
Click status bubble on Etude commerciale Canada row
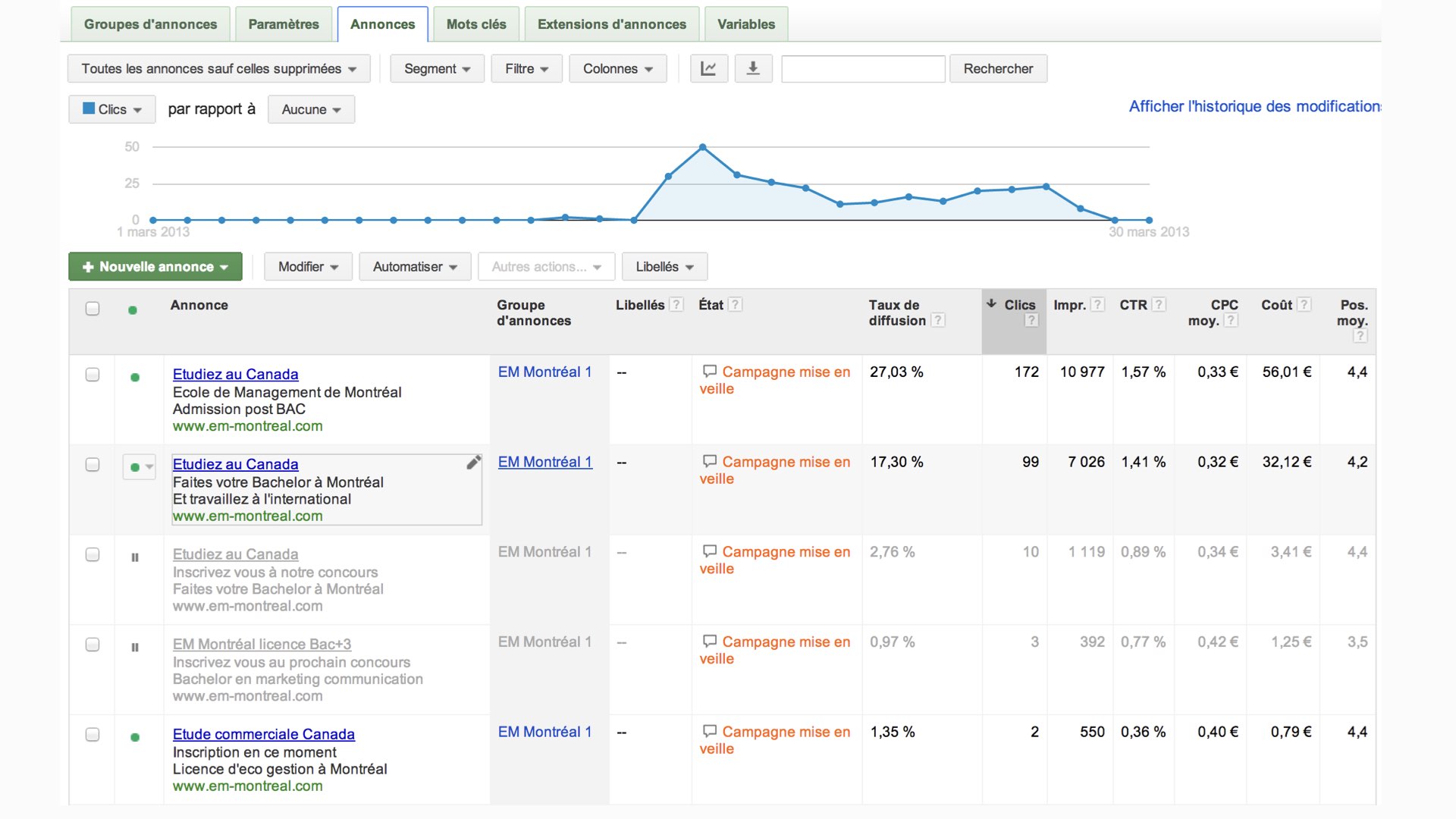click(x=709, y=731)
